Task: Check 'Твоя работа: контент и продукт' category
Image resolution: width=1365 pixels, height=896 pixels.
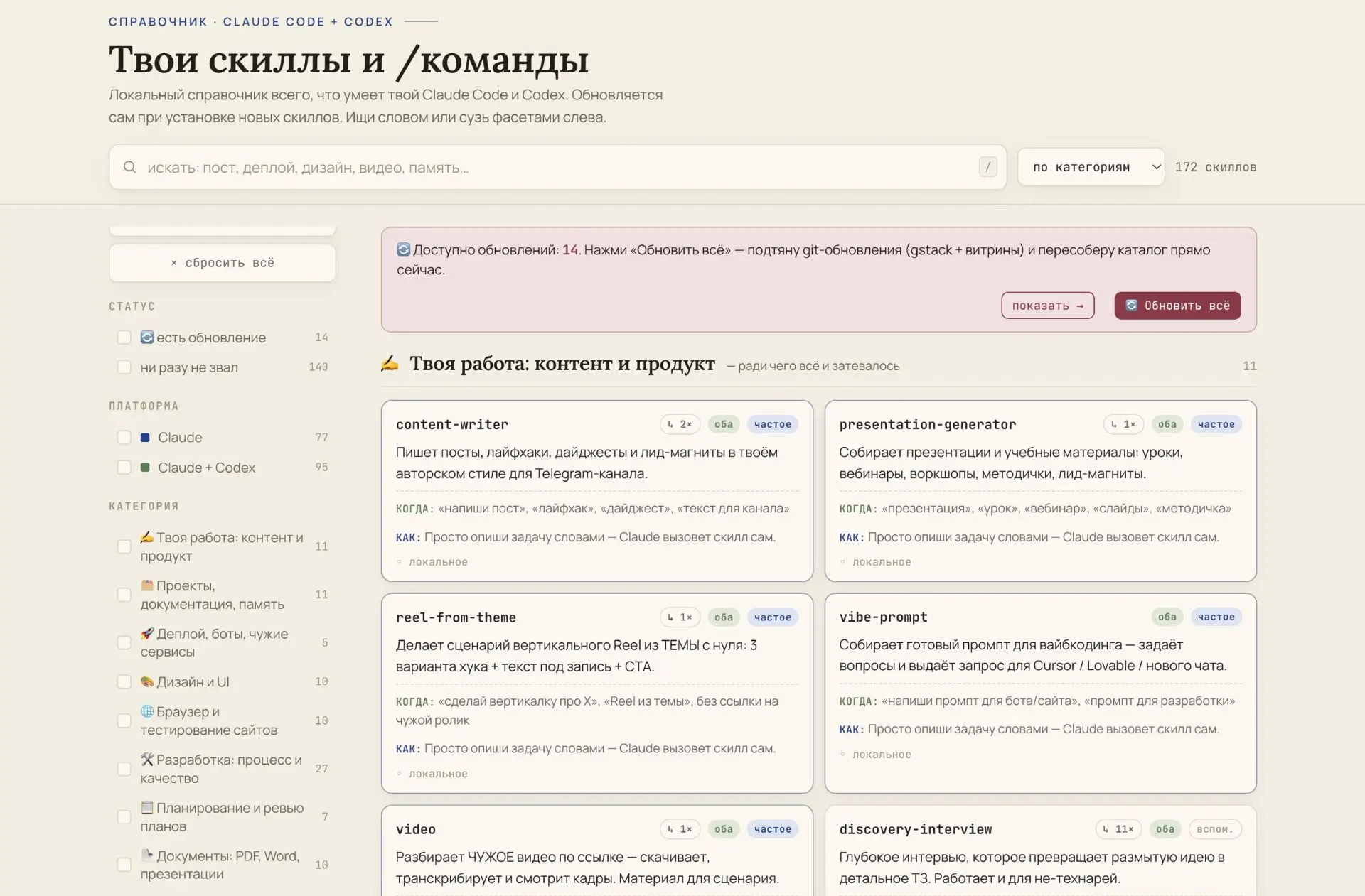Action: pyautogui.click(x=124, y=546)
